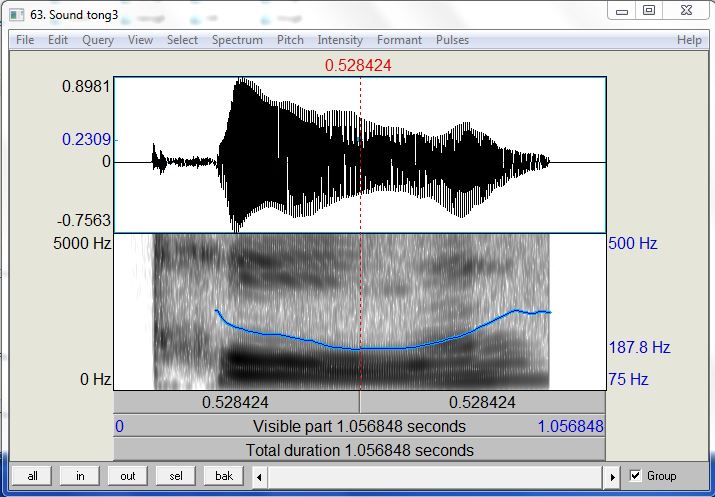715x497 pixels.
Task: Open the Help menu
Action: [x=689, y=40]
